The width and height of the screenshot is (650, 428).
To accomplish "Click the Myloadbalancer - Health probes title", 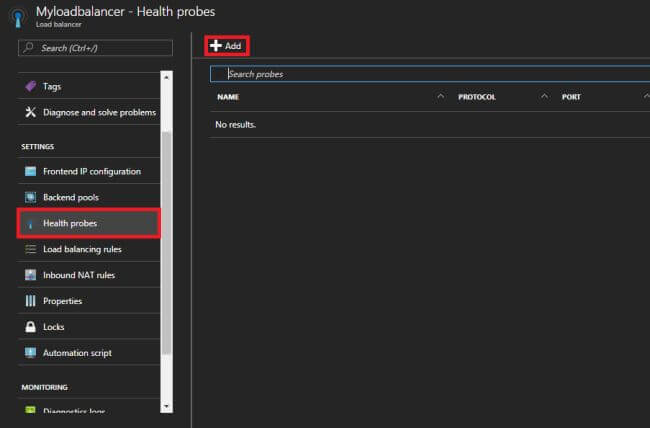I will point(125,12).
